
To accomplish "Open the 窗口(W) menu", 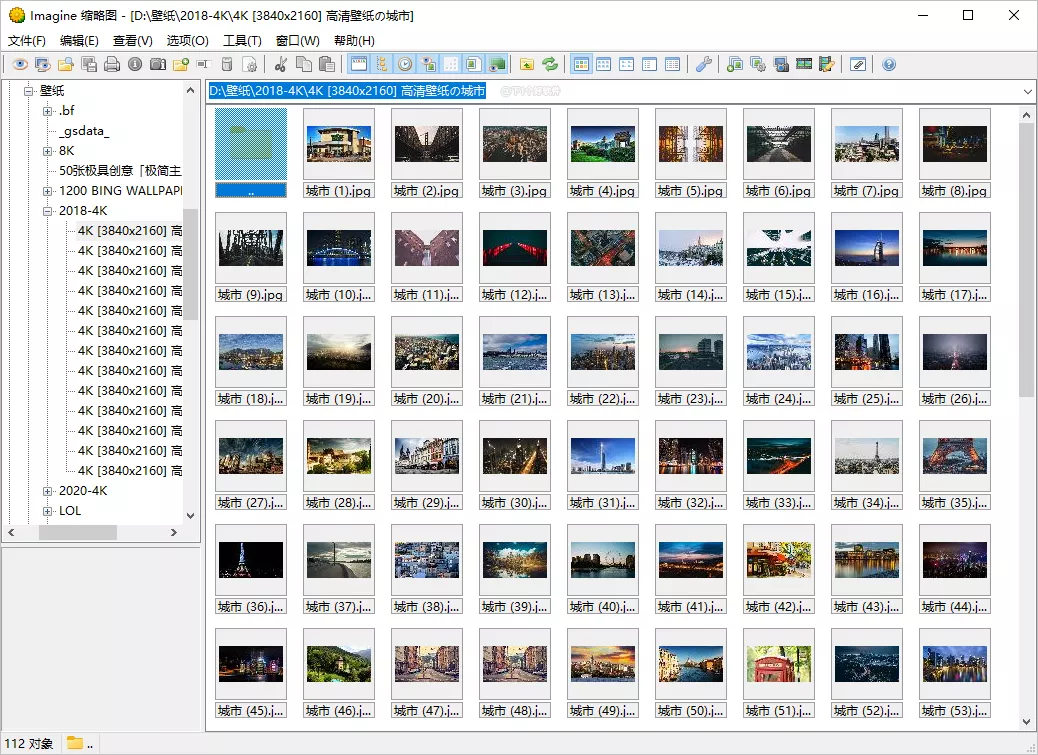I will coord(298,41).
